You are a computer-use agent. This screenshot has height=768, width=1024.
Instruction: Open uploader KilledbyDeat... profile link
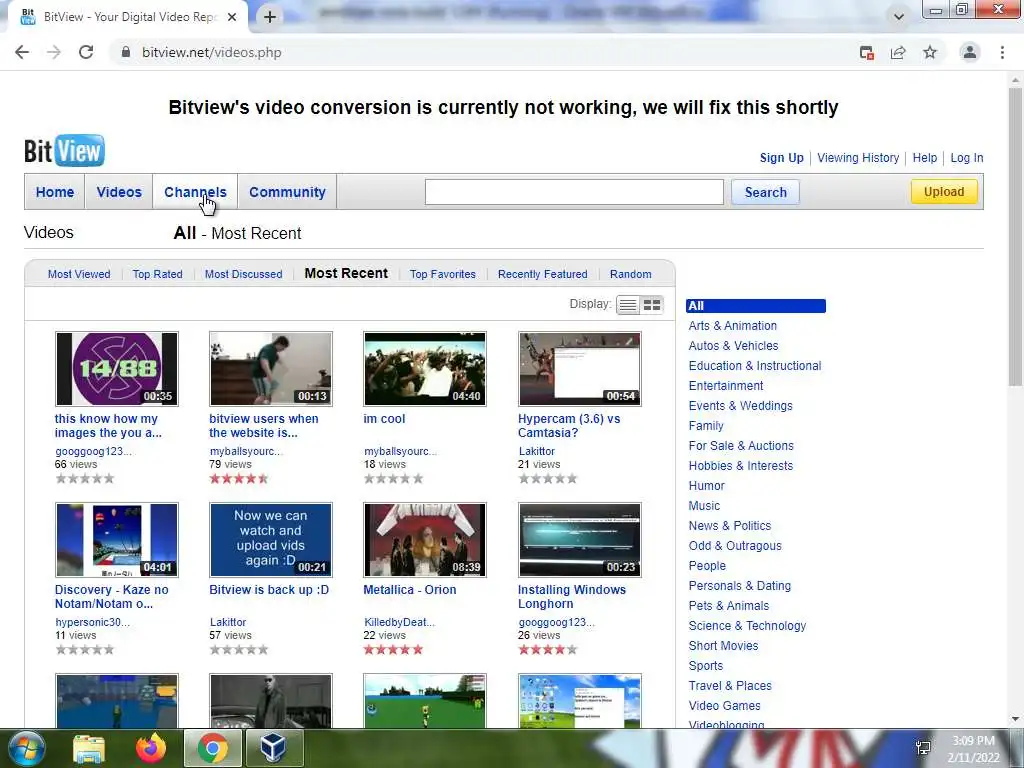click(400, 622)
